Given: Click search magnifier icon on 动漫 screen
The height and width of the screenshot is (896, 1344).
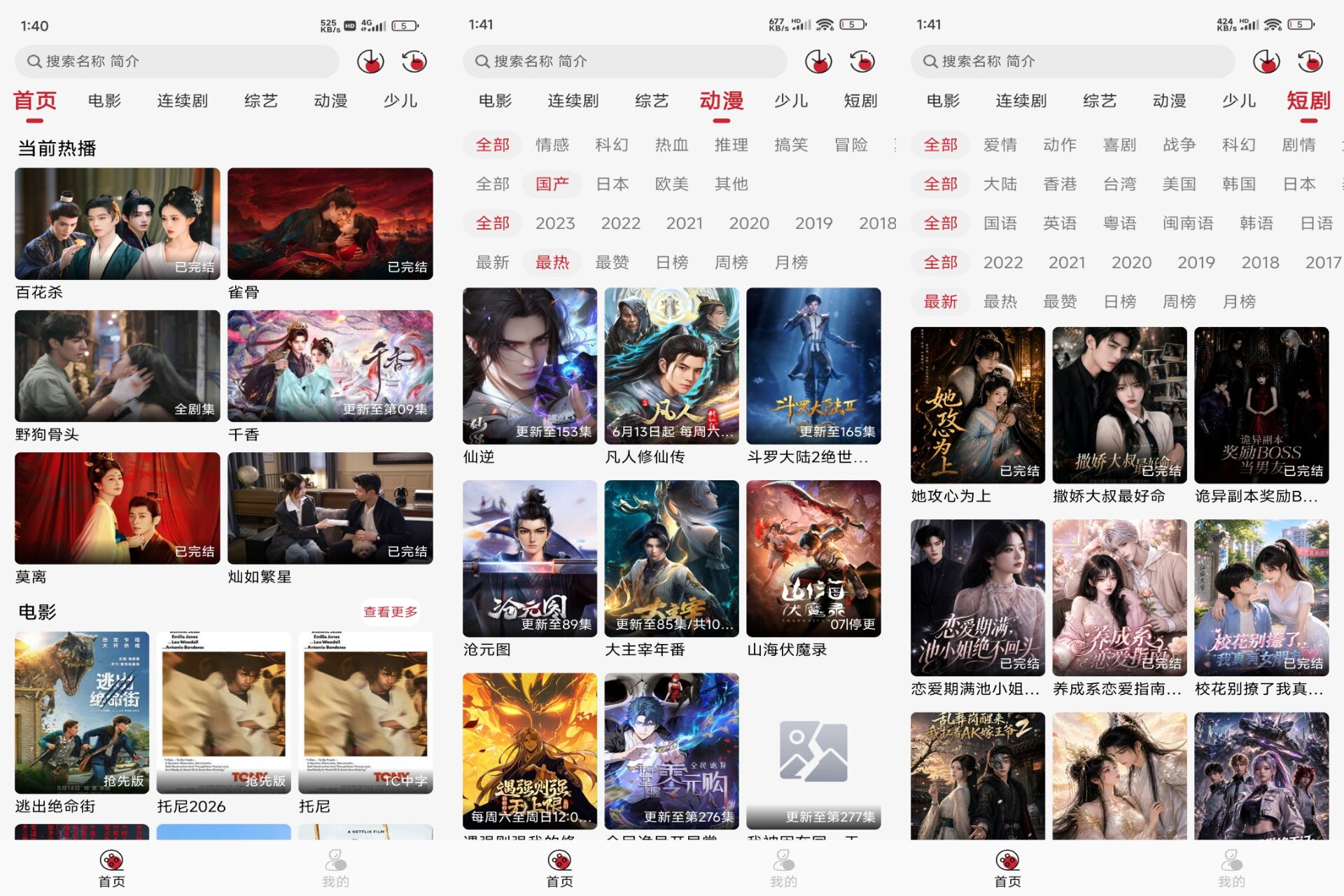Looking at the screenshot, I should click(482, 62).
